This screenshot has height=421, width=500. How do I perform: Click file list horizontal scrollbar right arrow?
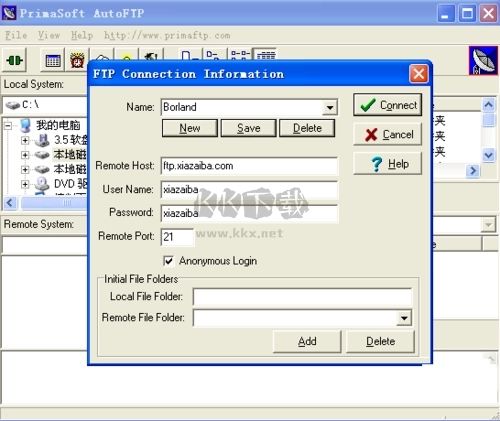click(x=473, y=171)
